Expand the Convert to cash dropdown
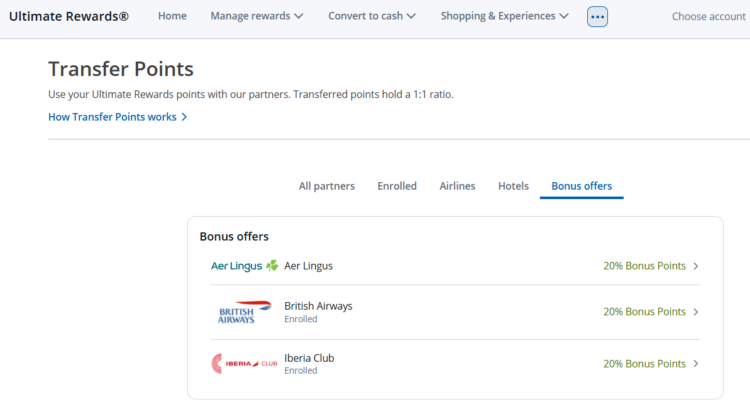The image size is (750, 412). click(x=372, y=16)
